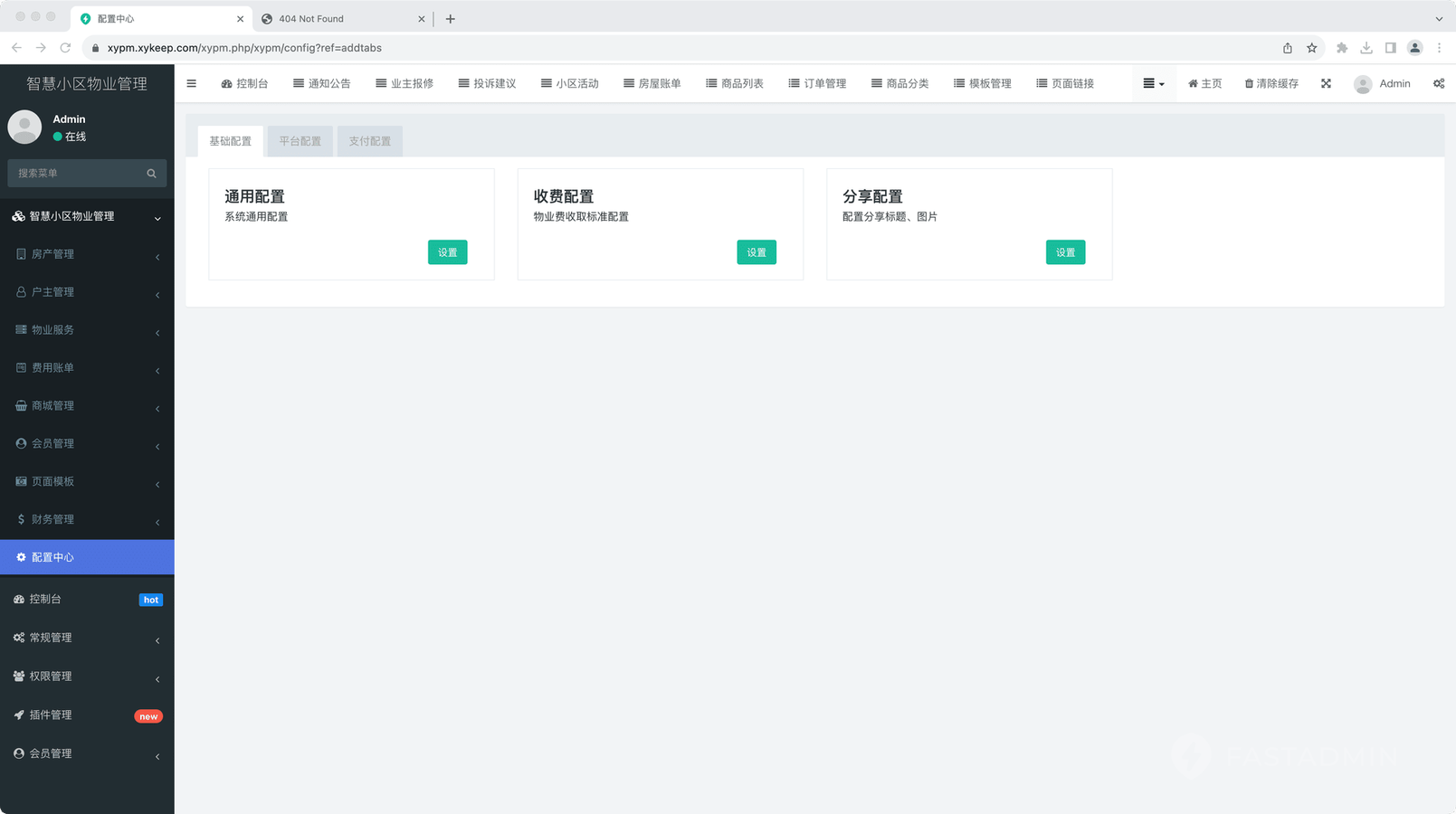Click 设置 button for 通用配置
The width and height of the screenshot is (1456, 814).
pyautogui.click(x=447, y=252)
